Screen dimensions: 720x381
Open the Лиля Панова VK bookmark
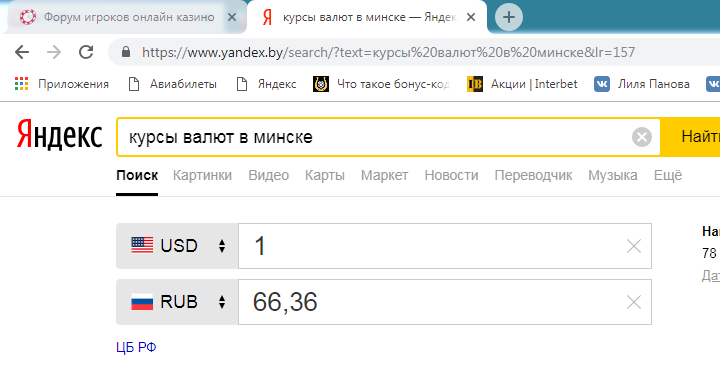coord(642,84)
